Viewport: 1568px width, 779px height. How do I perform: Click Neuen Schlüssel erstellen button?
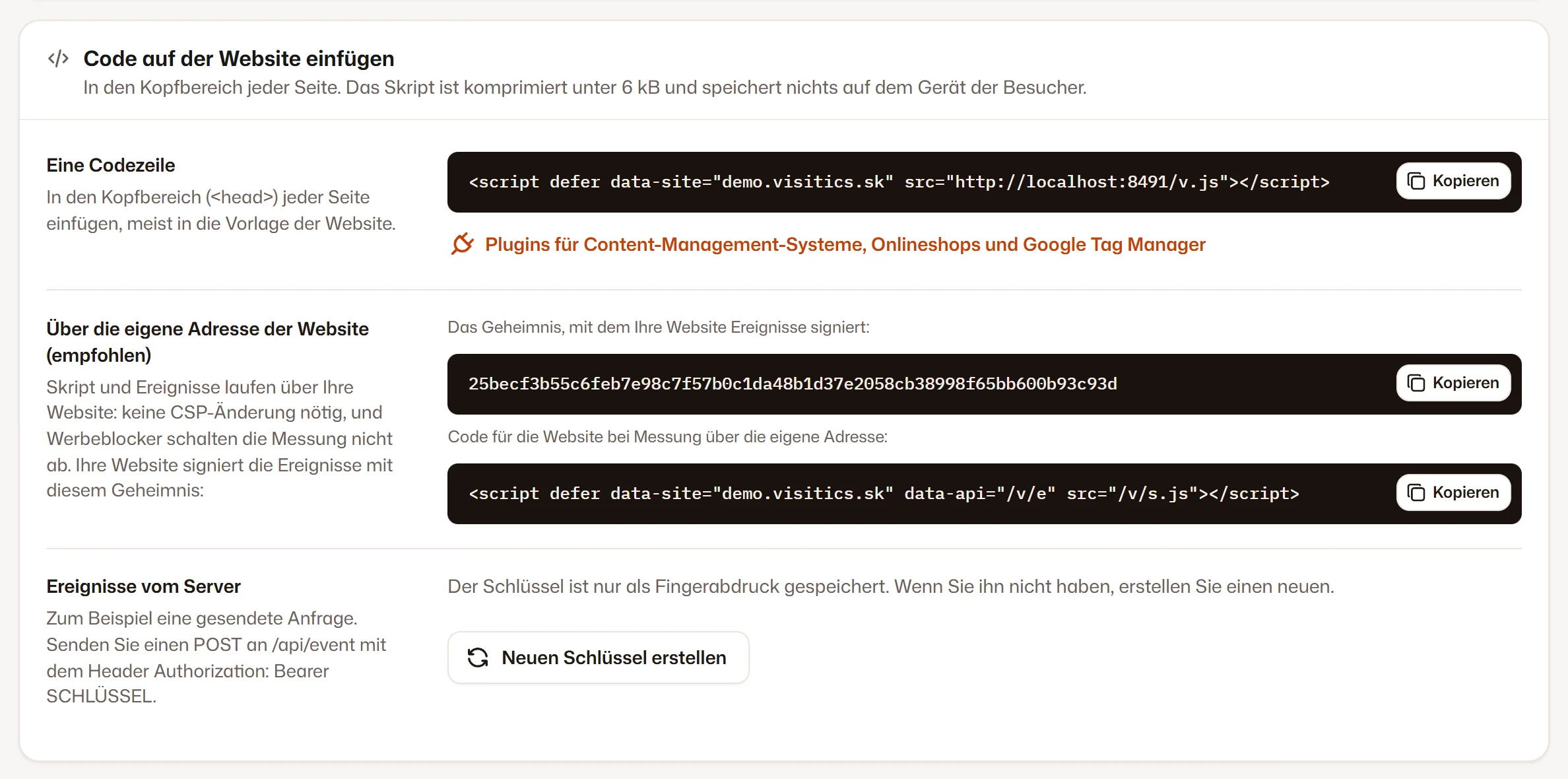(598, 658)
